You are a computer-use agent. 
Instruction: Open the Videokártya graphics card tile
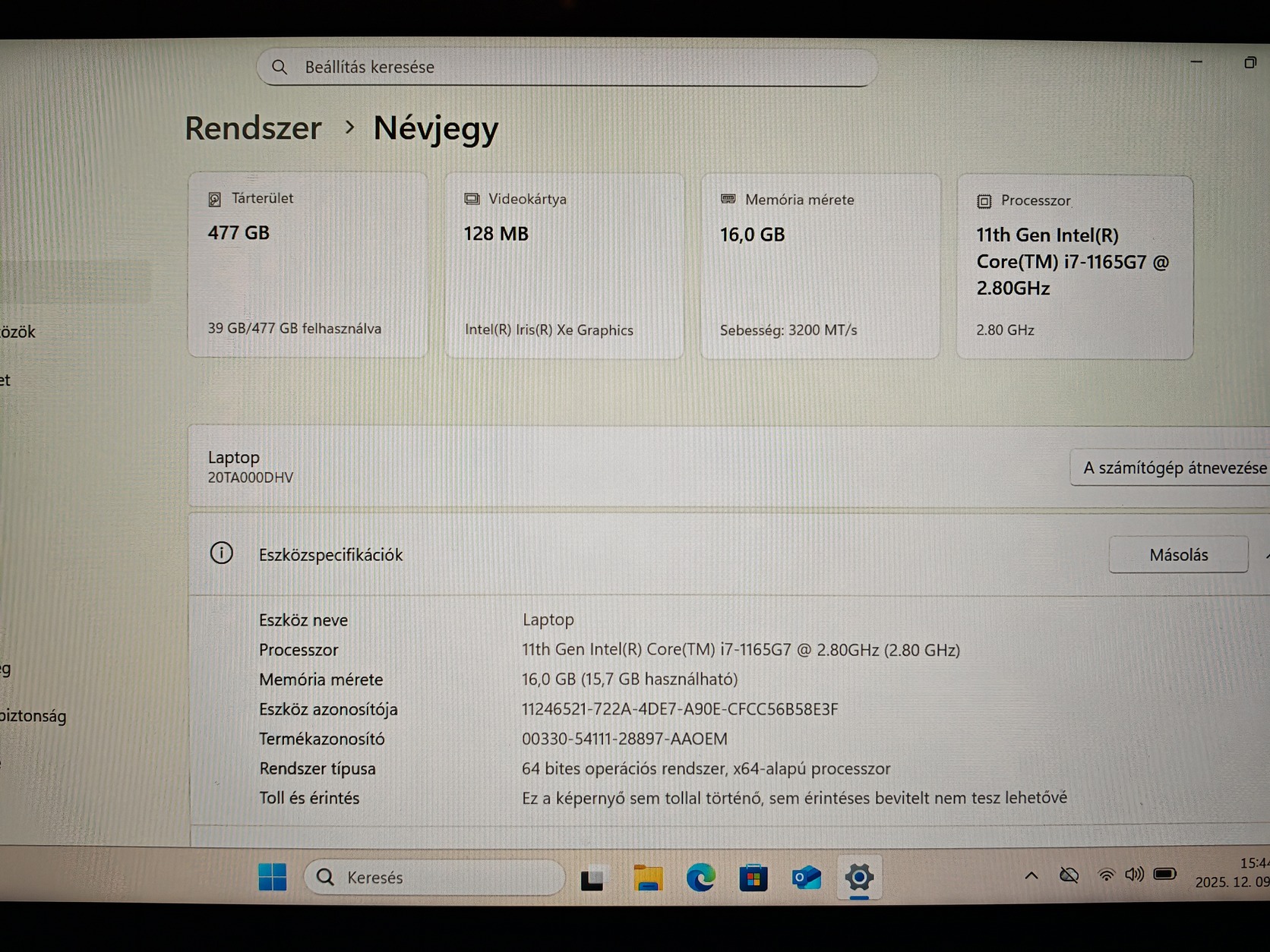coord(564,266)
